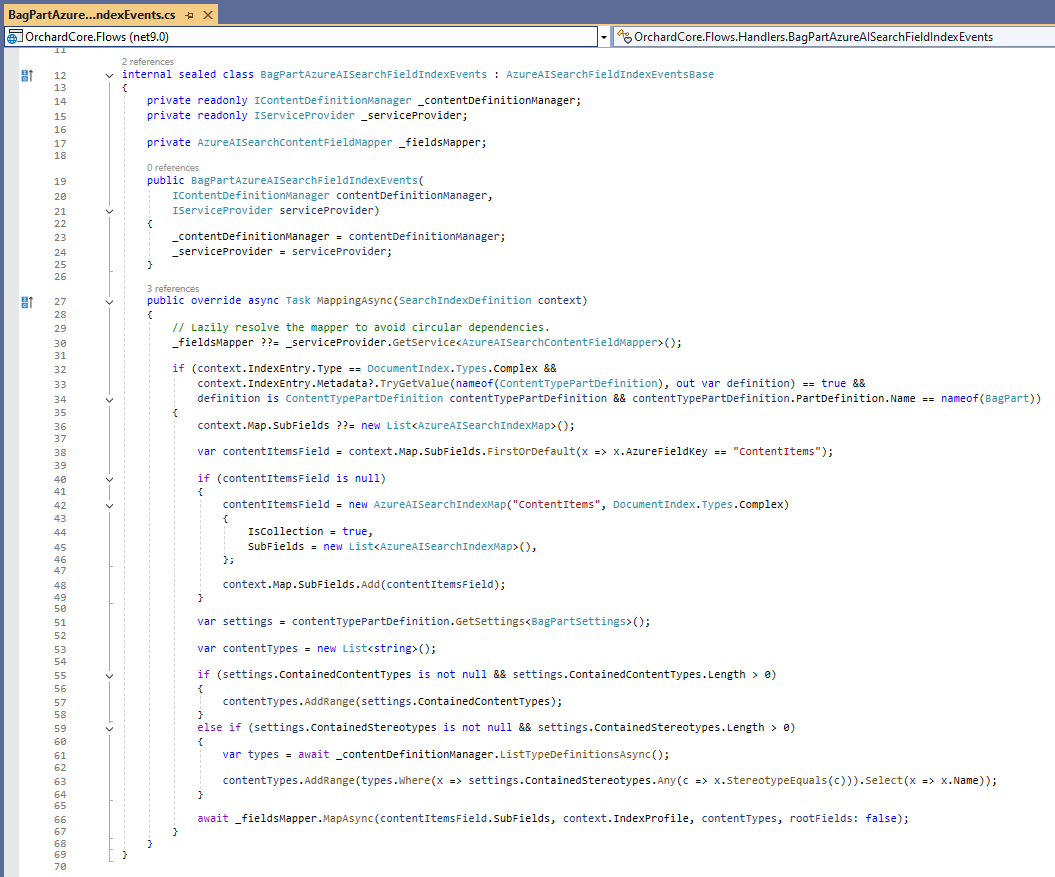Collapse the contentItemsField null check at line 40
Viewport: 1055px width, 877px height.
click(x=109, y=480)
